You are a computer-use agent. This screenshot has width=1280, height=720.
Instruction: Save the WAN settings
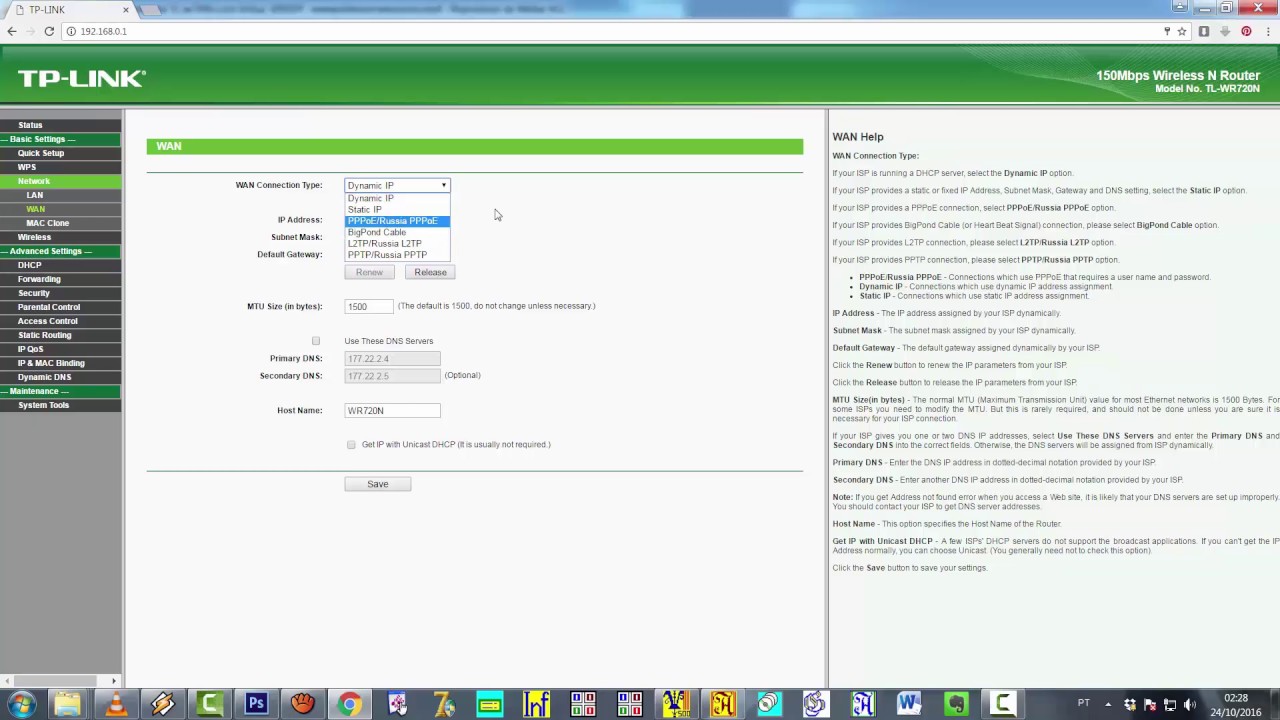[x=377, y=484]
